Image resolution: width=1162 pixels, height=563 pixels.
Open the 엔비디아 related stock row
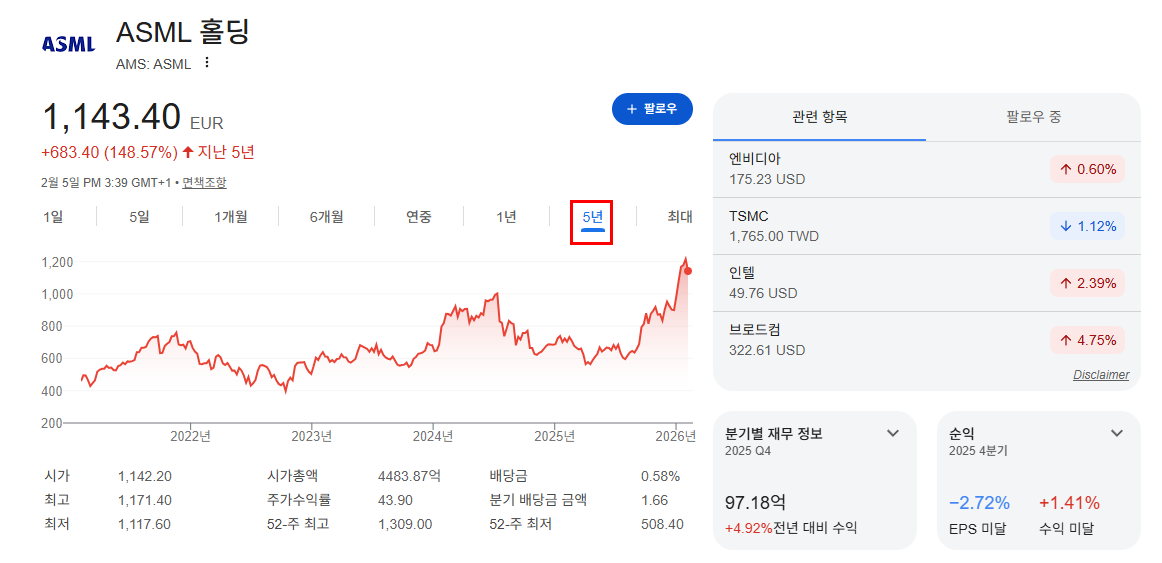point(927,169)
